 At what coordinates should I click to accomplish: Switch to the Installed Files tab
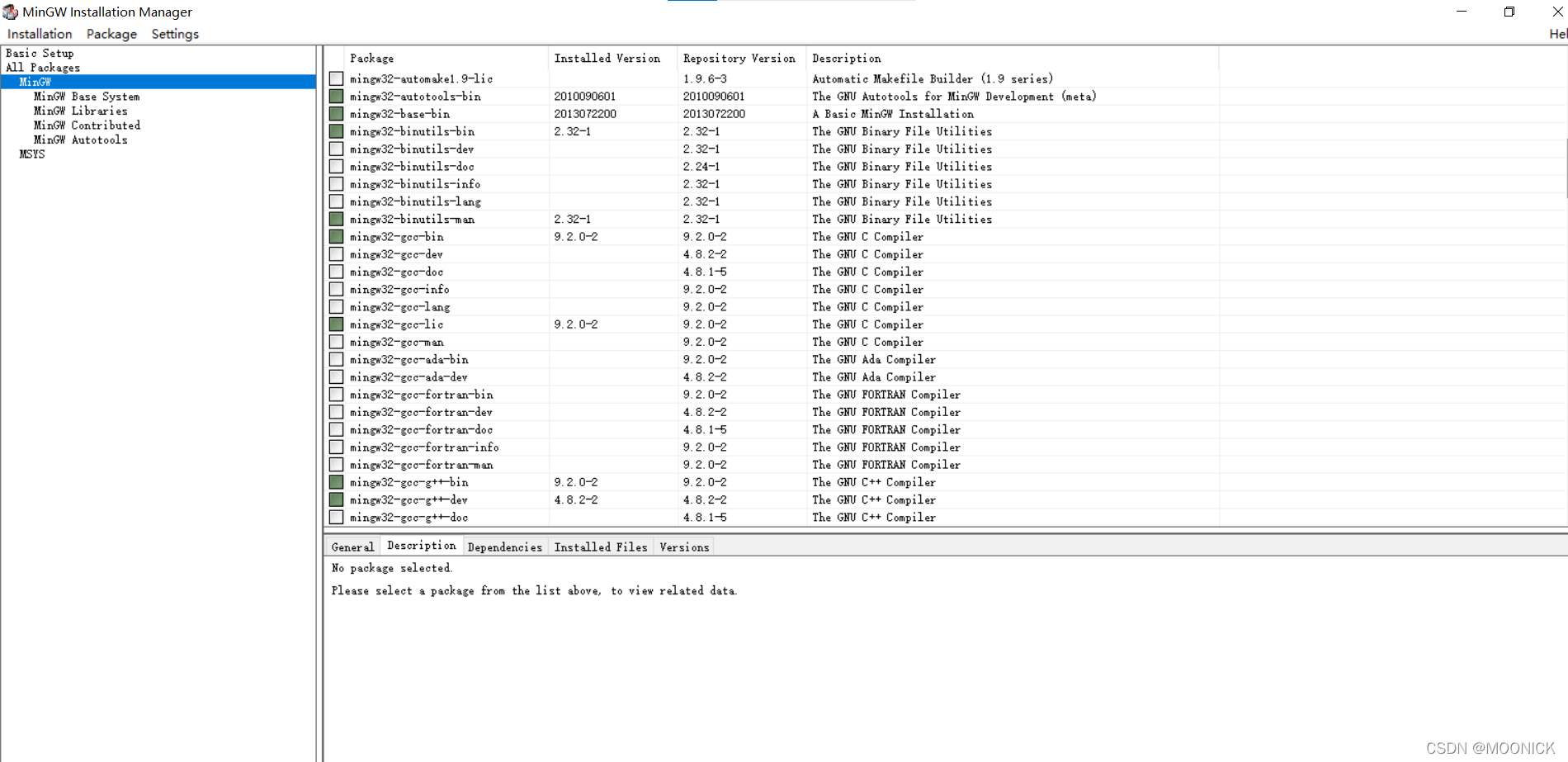click(x=601, y=547)
